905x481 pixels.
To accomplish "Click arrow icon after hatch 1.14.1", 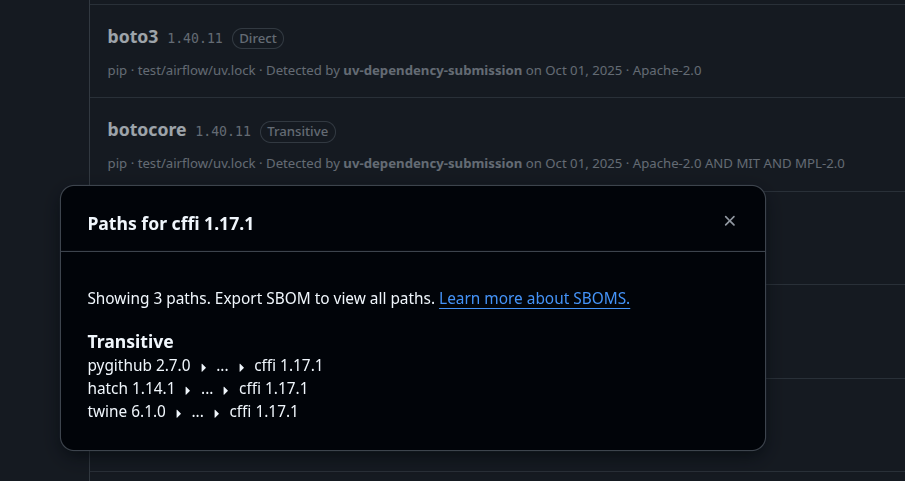I will pyautogui.click(x=188, y=390).
